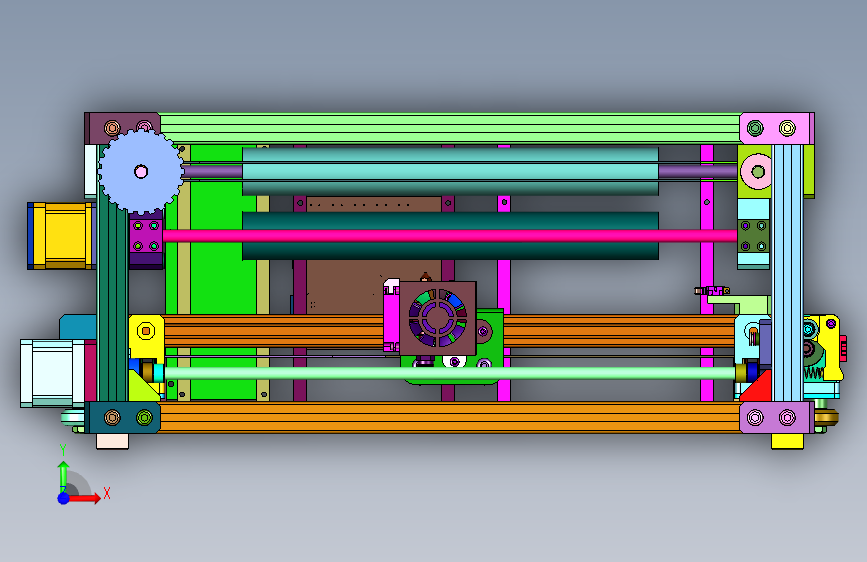The image size is (867, 562).
Task: Select the light blue vertical extrusion on right
Action: (787, 273)
